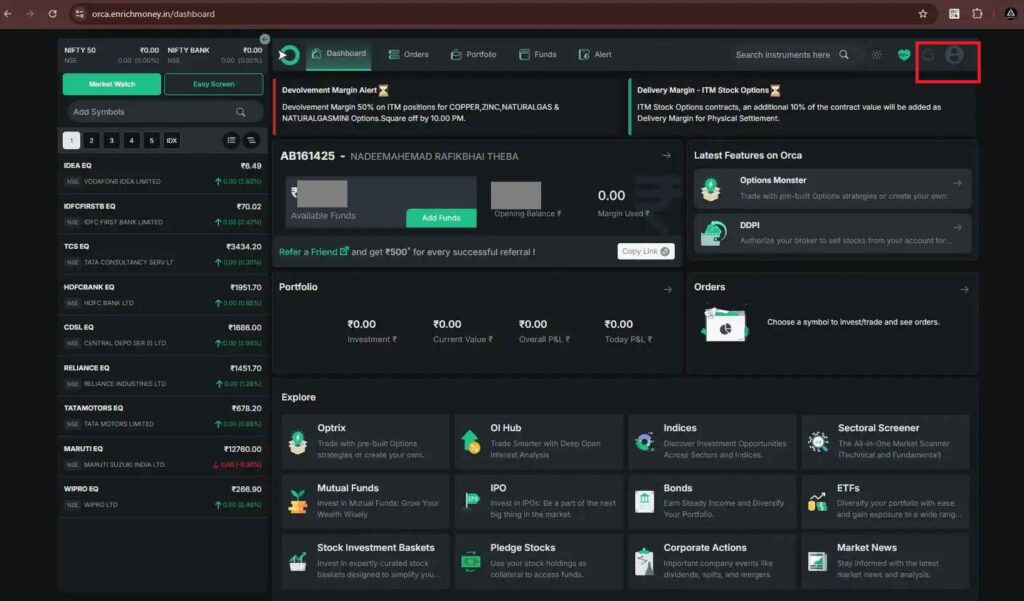
Task: Click the Copy Link button
Action: 645,252
